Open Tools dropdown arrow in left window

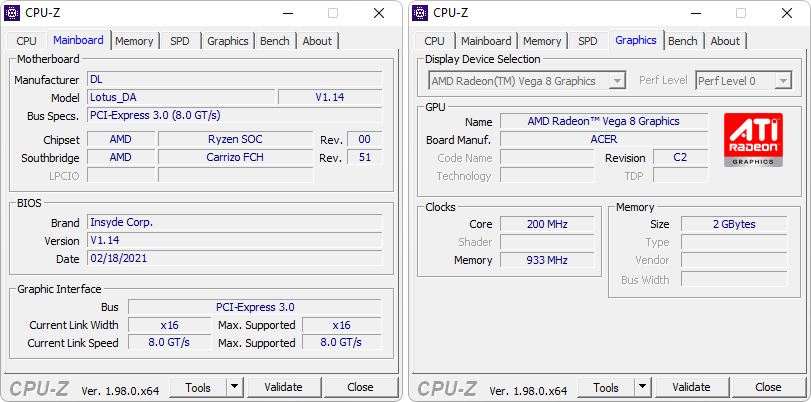pyautogui.click(x=234, y=386)
